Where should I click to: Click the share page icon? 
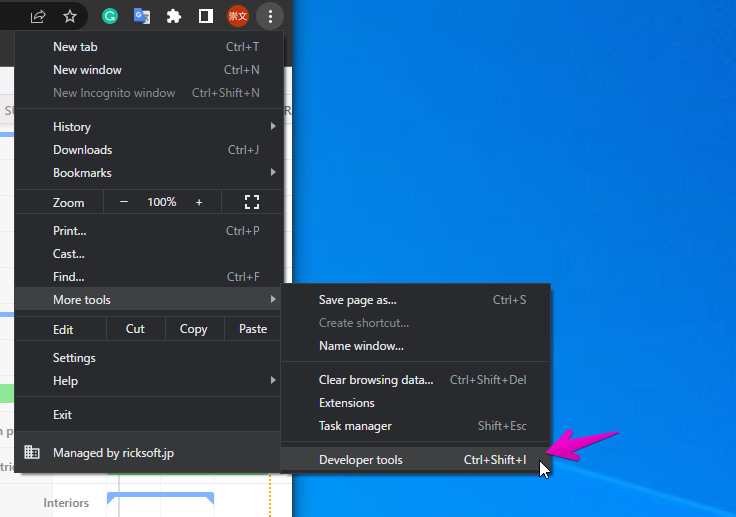coord(38,16)
